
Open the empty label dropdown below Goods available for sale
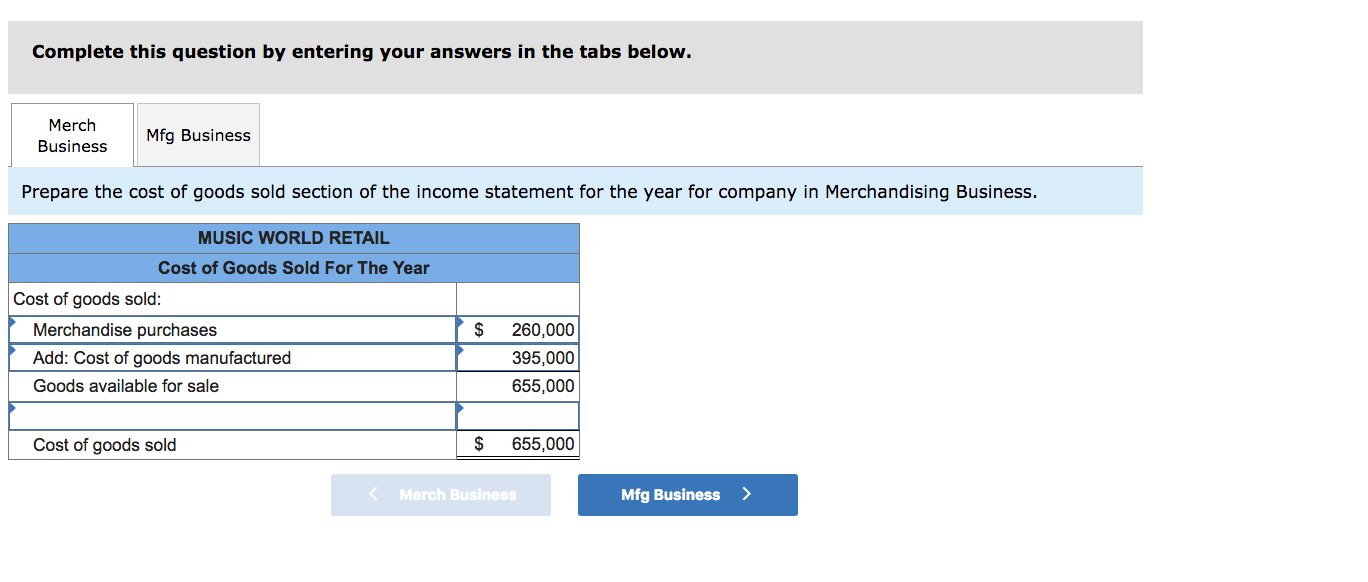click(230, 415)
